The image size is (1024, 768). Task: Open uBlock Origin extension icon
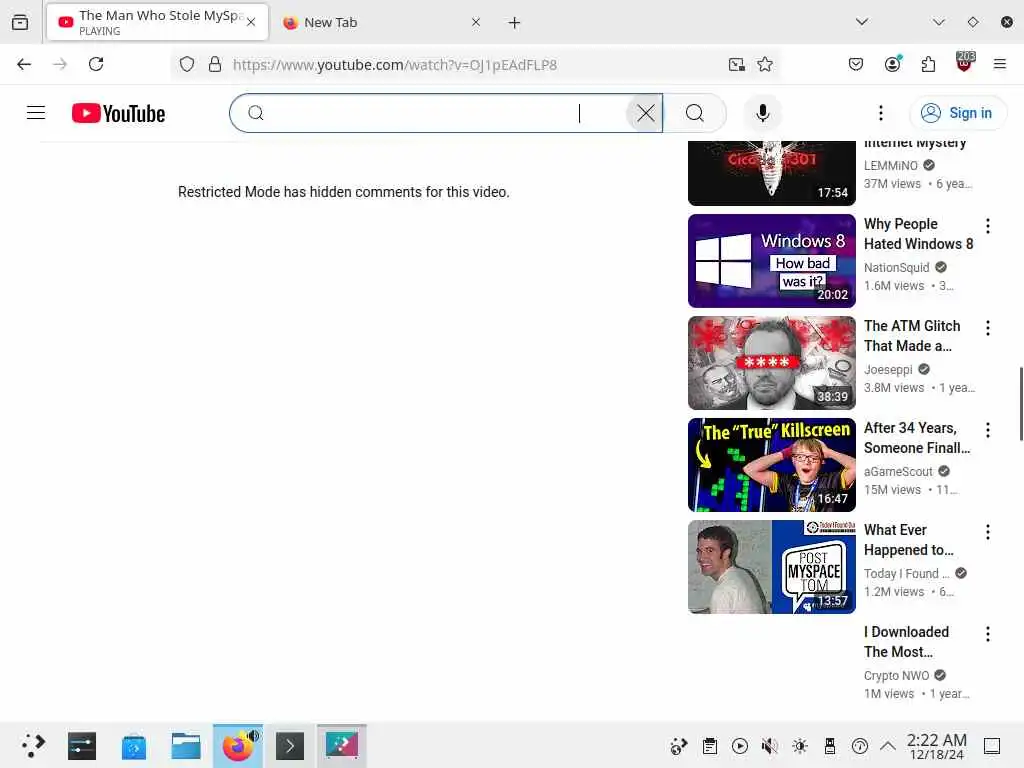coord(965,62)
